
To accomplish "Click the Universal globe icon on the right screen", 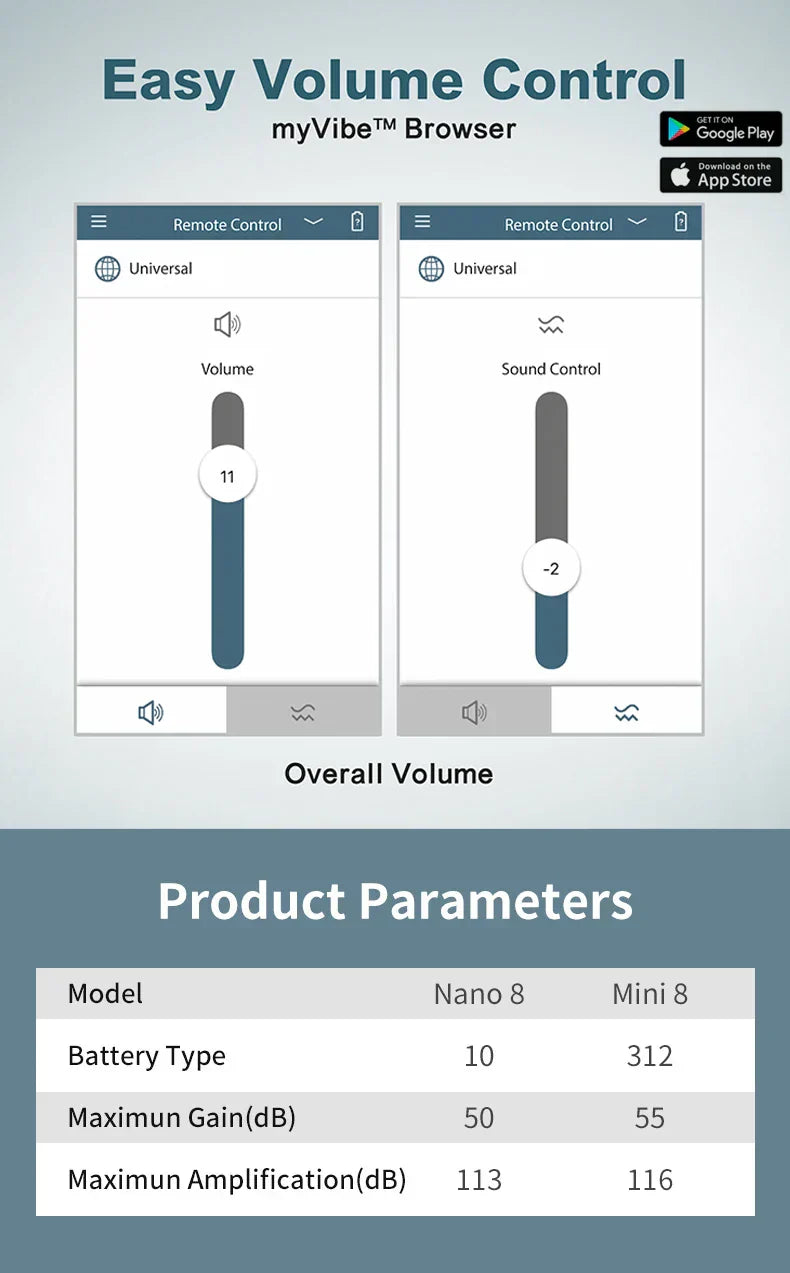I will (431, 268).
